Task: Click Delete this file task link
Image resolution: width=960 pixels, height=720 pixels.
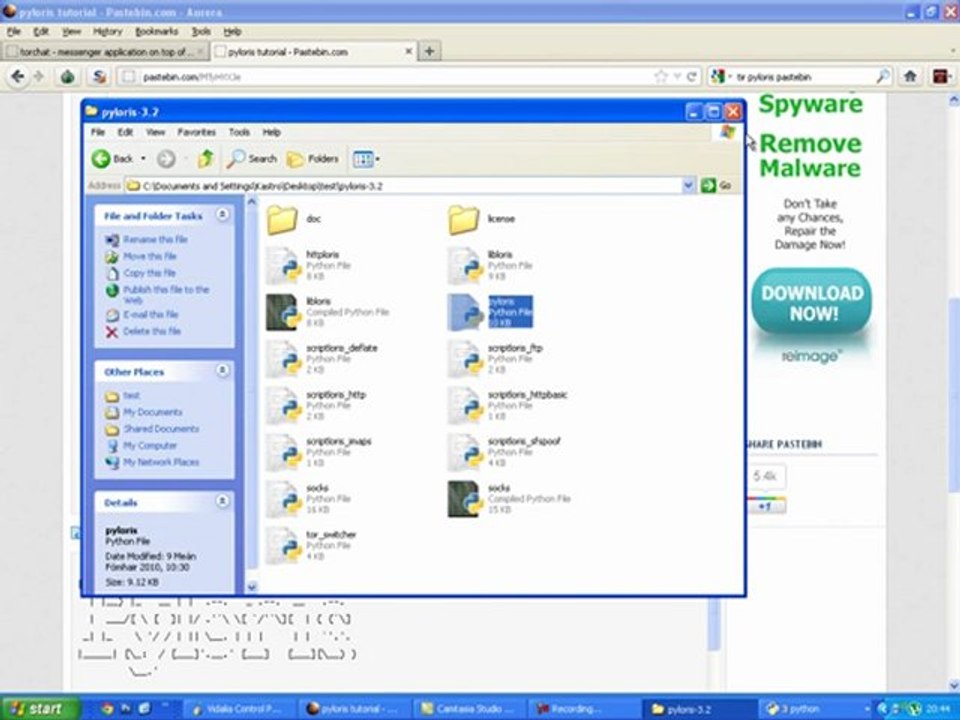Action: [143, 331]
